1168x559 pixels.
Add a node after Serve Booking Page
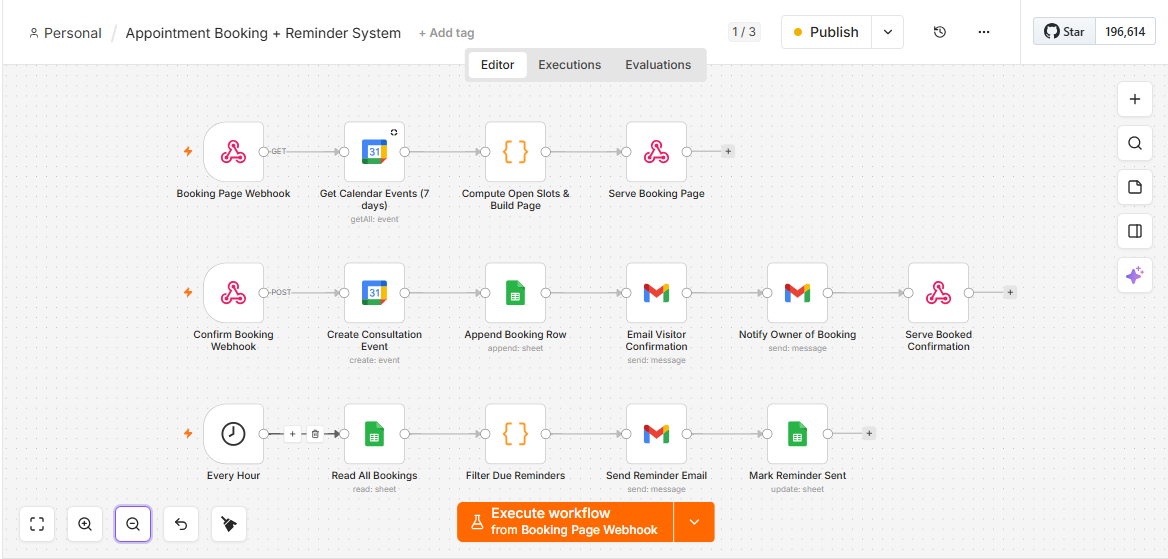tap(728, 151)
